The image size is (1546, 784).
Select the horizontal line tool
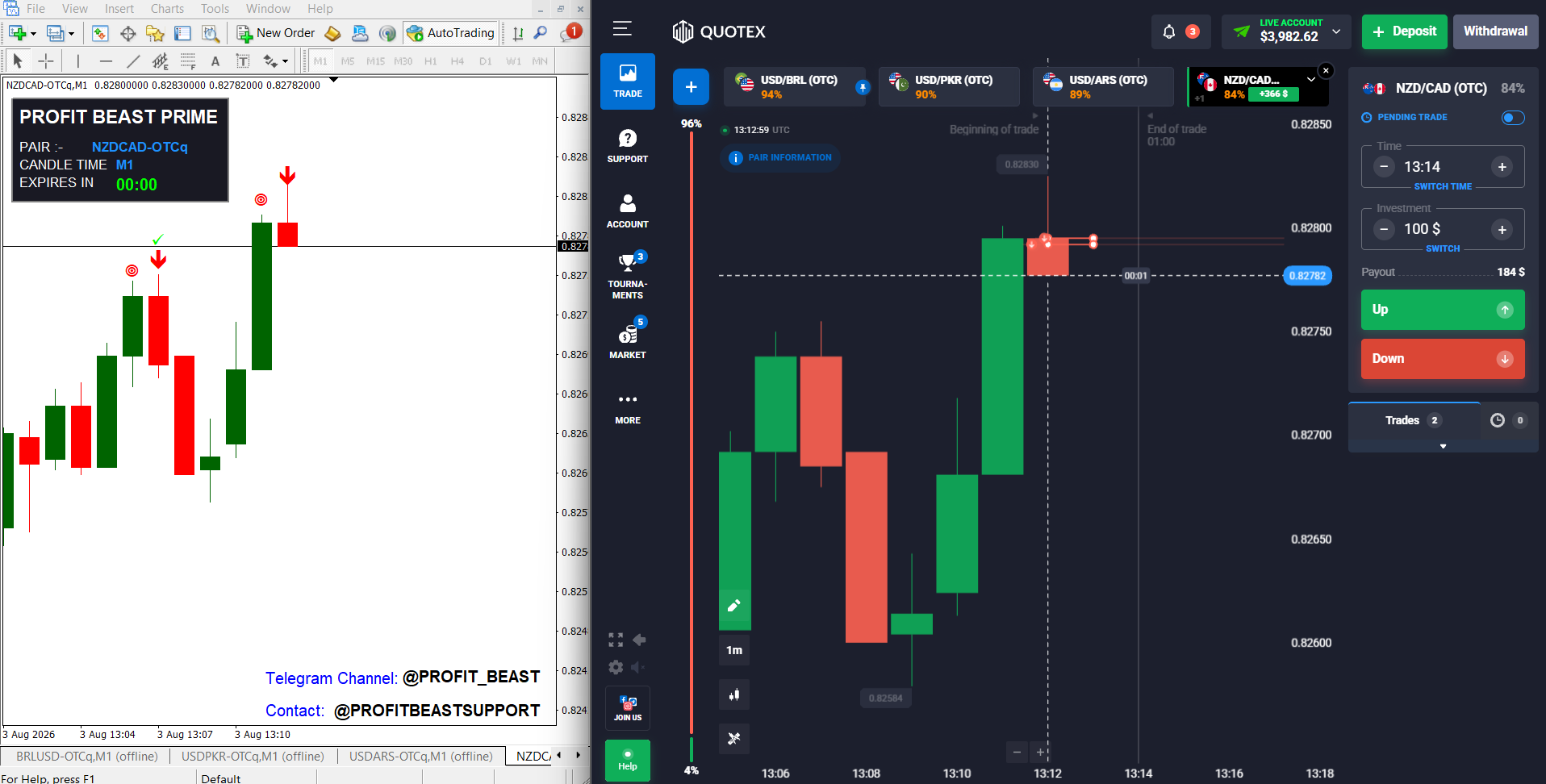106,60
